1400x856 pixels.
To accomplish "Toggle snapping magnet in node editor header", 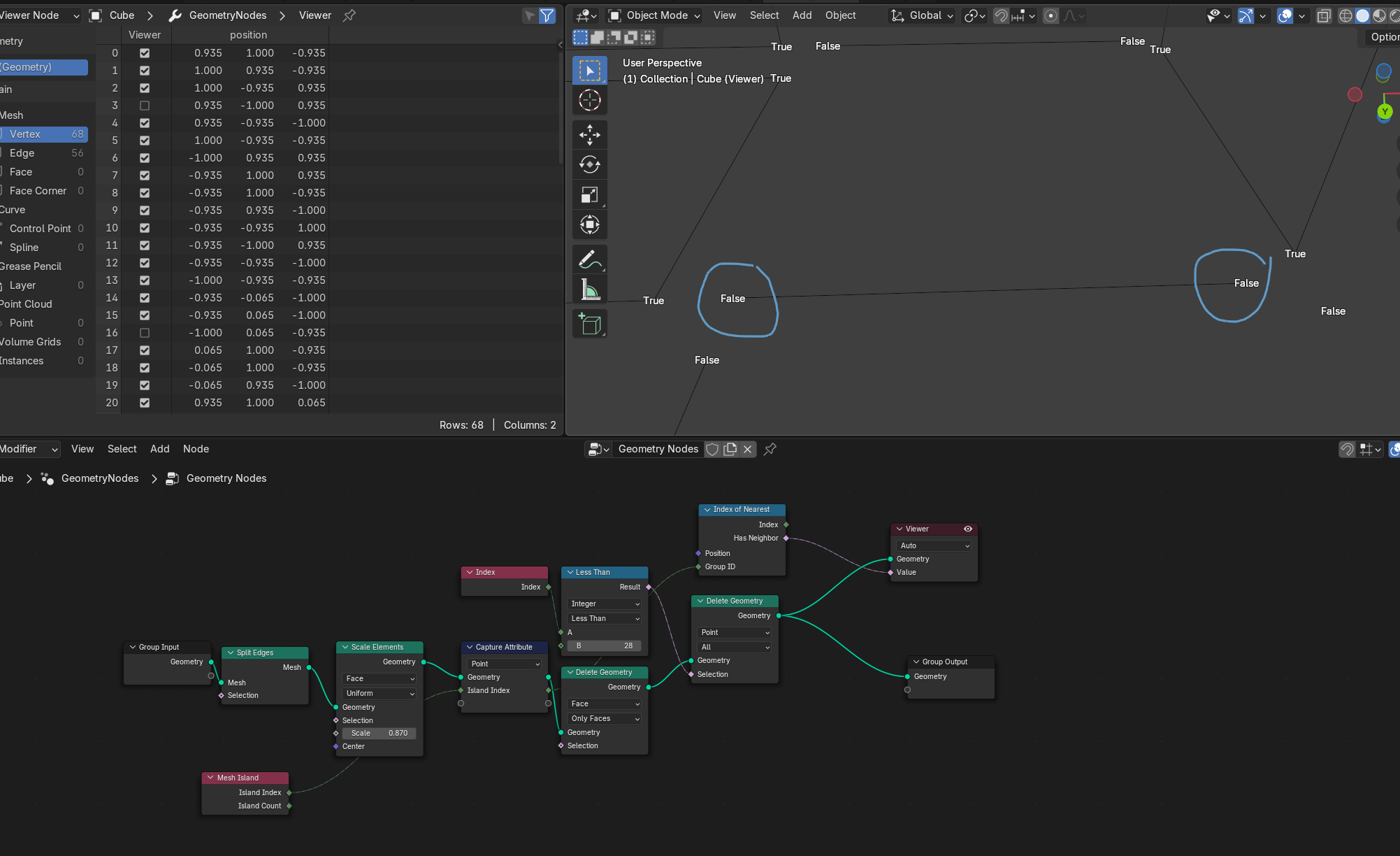I will [x=1347, y=449].
